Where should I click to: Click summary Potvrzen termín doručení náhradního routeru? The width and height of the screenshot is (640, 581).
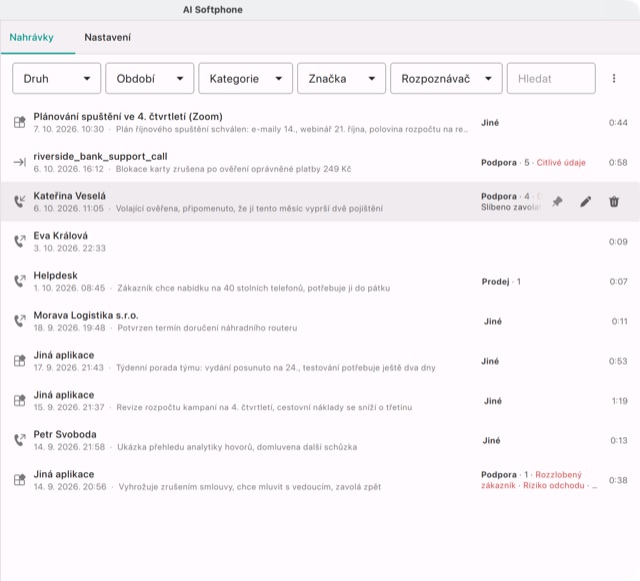(x=207, y=328)
